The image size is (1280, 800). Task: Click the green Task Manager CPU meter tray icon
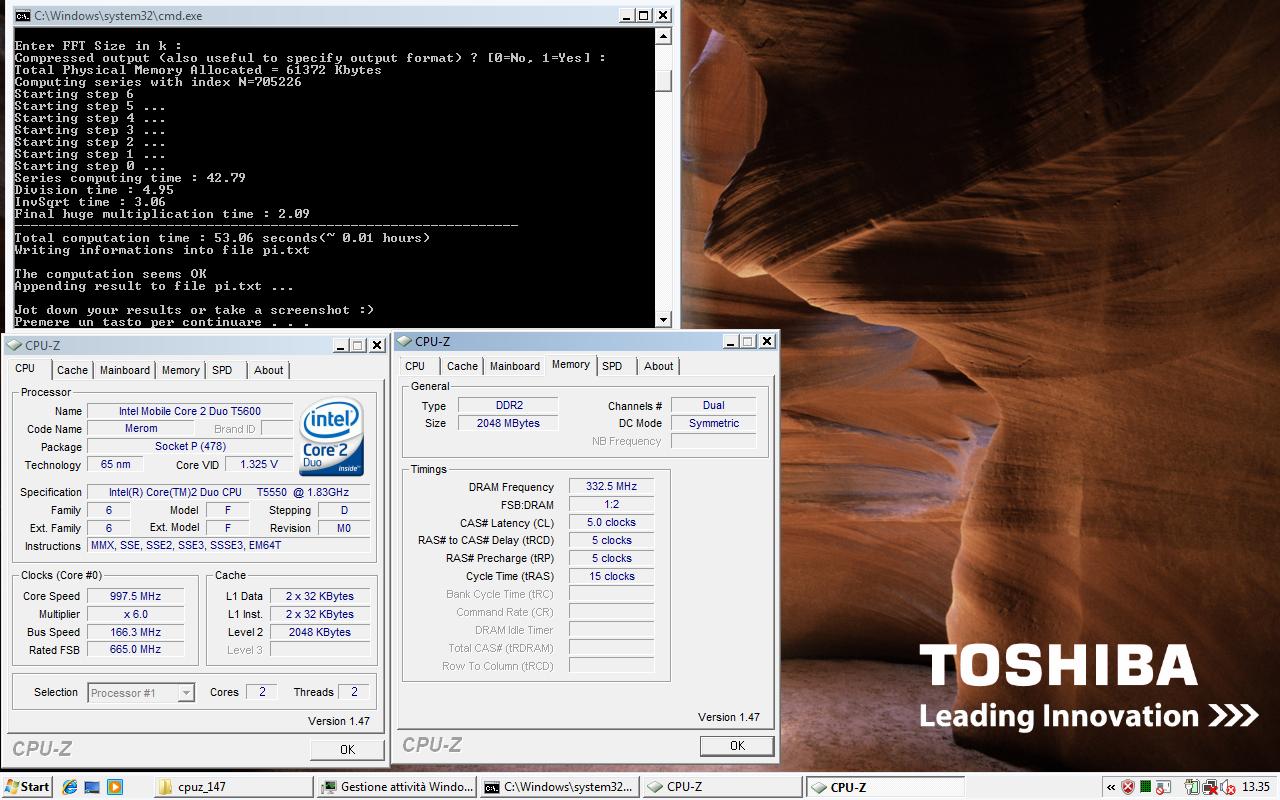tap(1146, 787)
